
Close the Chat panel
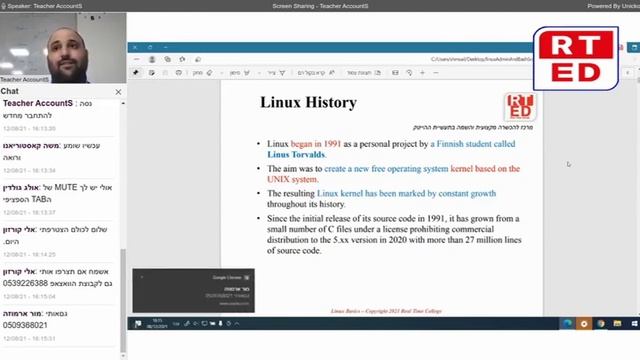coord(118,92)
